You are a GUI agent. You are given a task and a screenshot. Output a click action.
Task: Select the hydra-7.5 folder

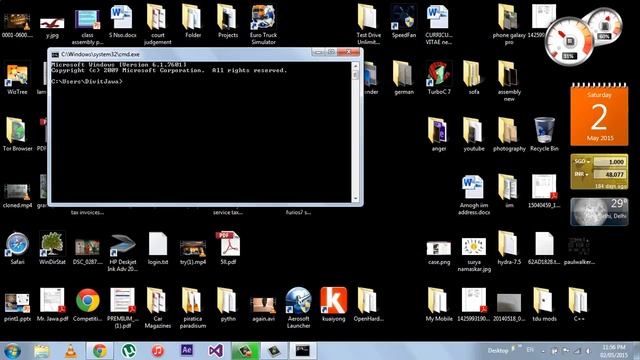(x=509, y=248)
